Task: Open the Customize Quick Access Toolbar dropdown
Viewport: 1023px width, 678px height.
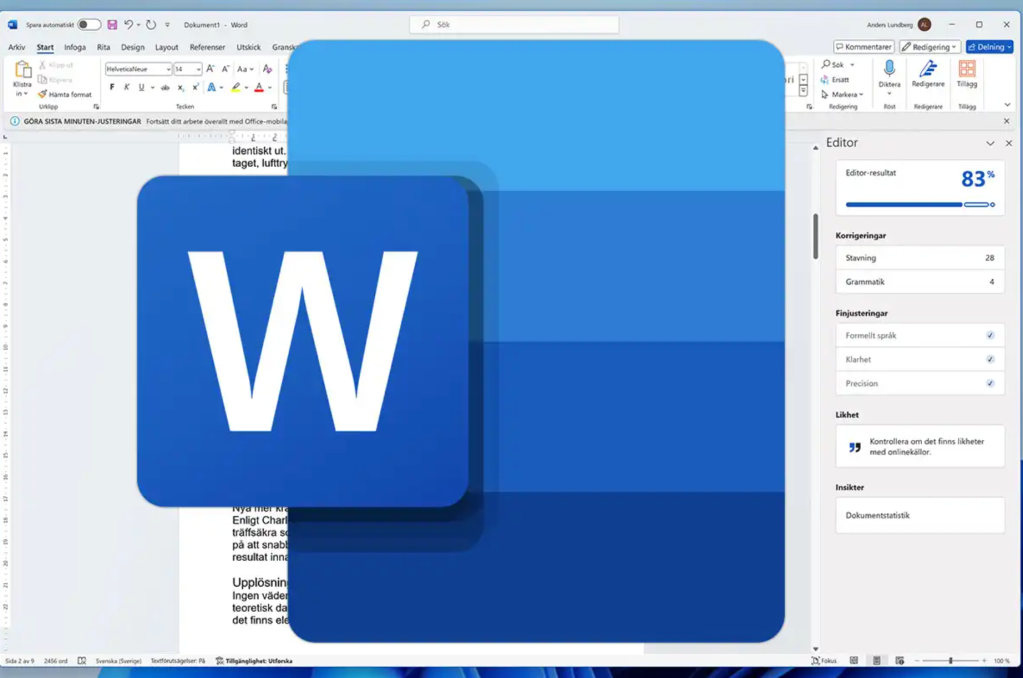Action: (168, 25)
